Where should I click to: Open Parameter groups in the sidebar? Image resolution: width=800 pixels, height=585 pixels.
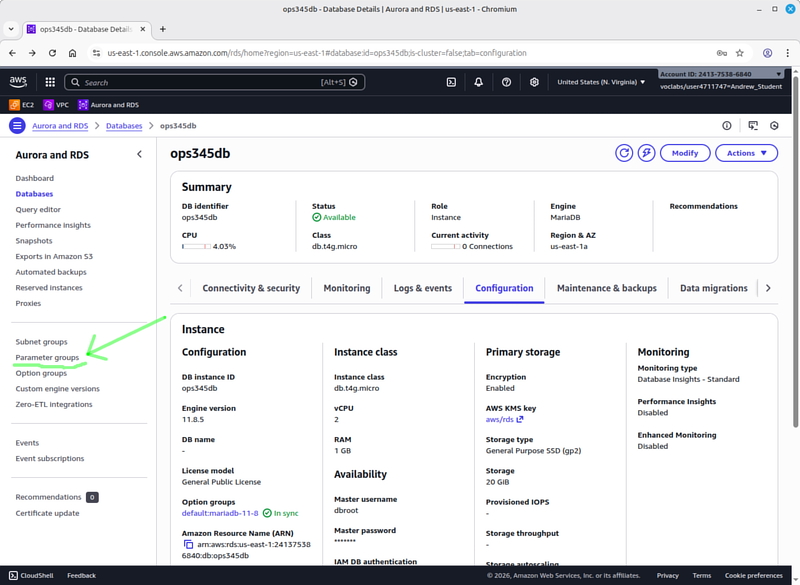pos(47,357)
